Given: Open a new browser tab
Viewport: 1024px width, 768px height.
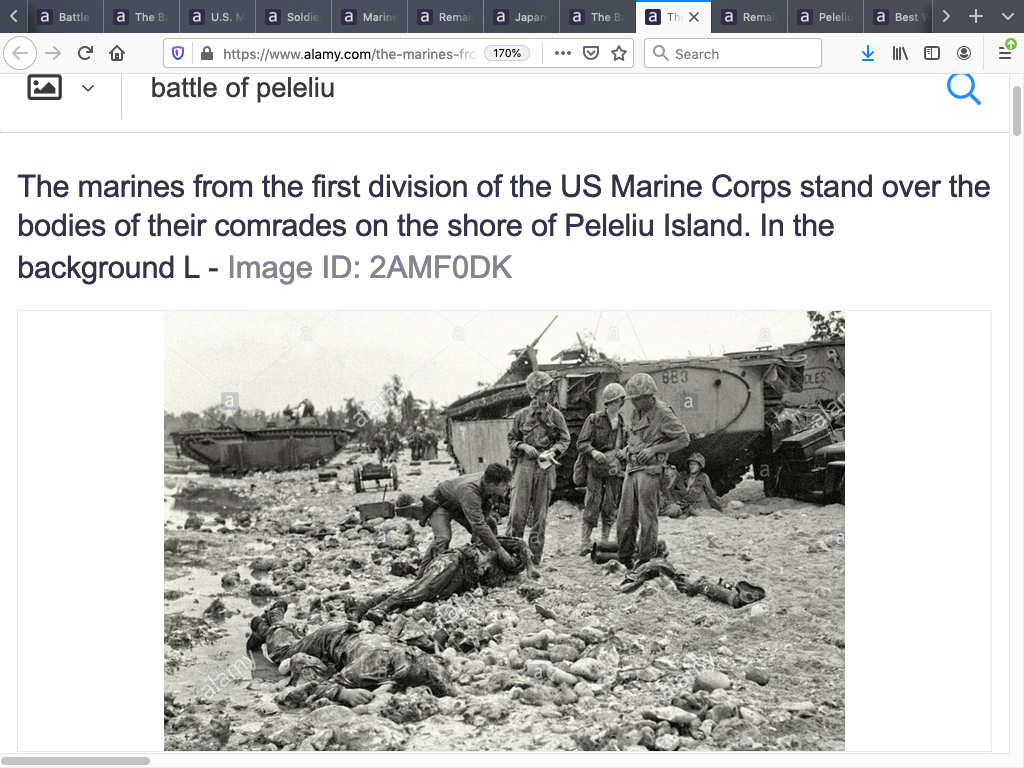Looking at the screenshot, I should coord(976,17).
